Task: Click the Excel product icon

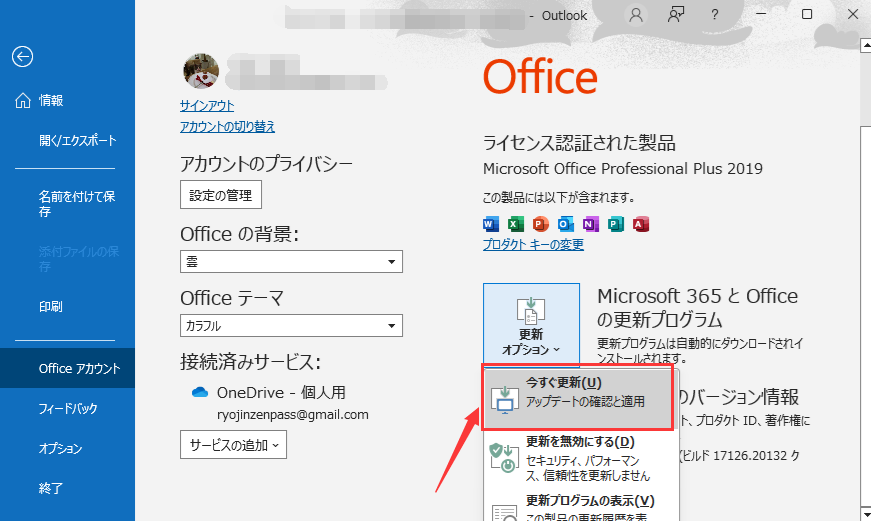Action: pyautogui.click(x=516, y=224)
